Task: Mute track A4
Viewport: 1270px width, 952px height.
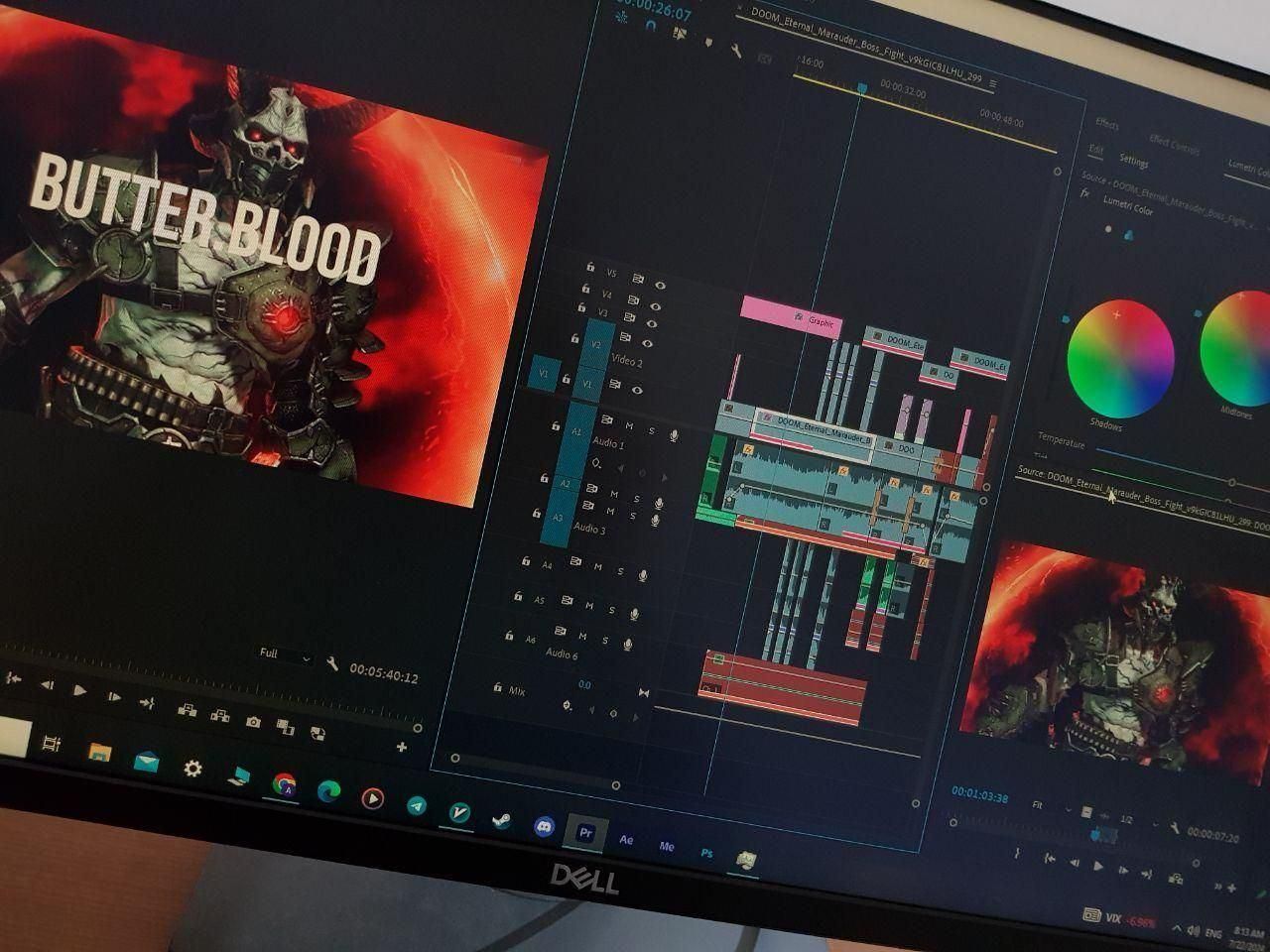Action: pos(597,567)
